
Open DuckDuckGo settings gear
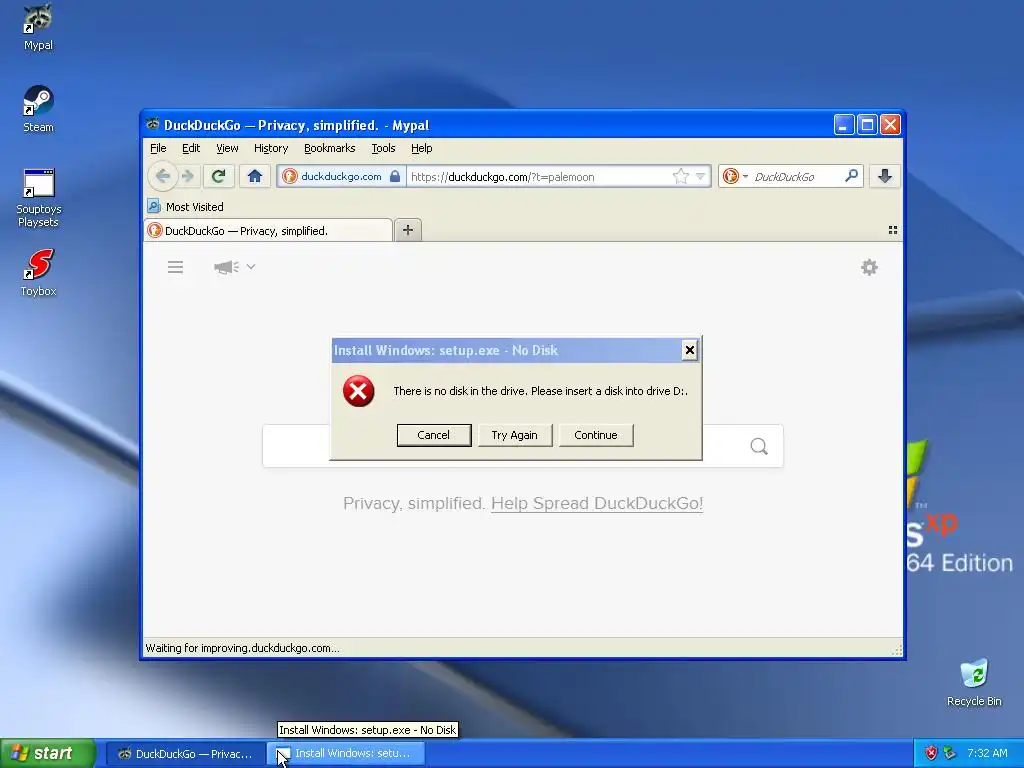(x=869, y=267)
